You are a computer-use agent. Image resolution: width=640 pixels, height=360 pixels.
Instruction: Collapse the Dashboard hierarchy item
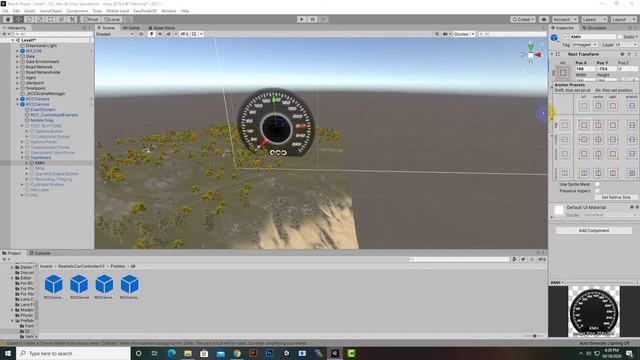click(22, 158)
